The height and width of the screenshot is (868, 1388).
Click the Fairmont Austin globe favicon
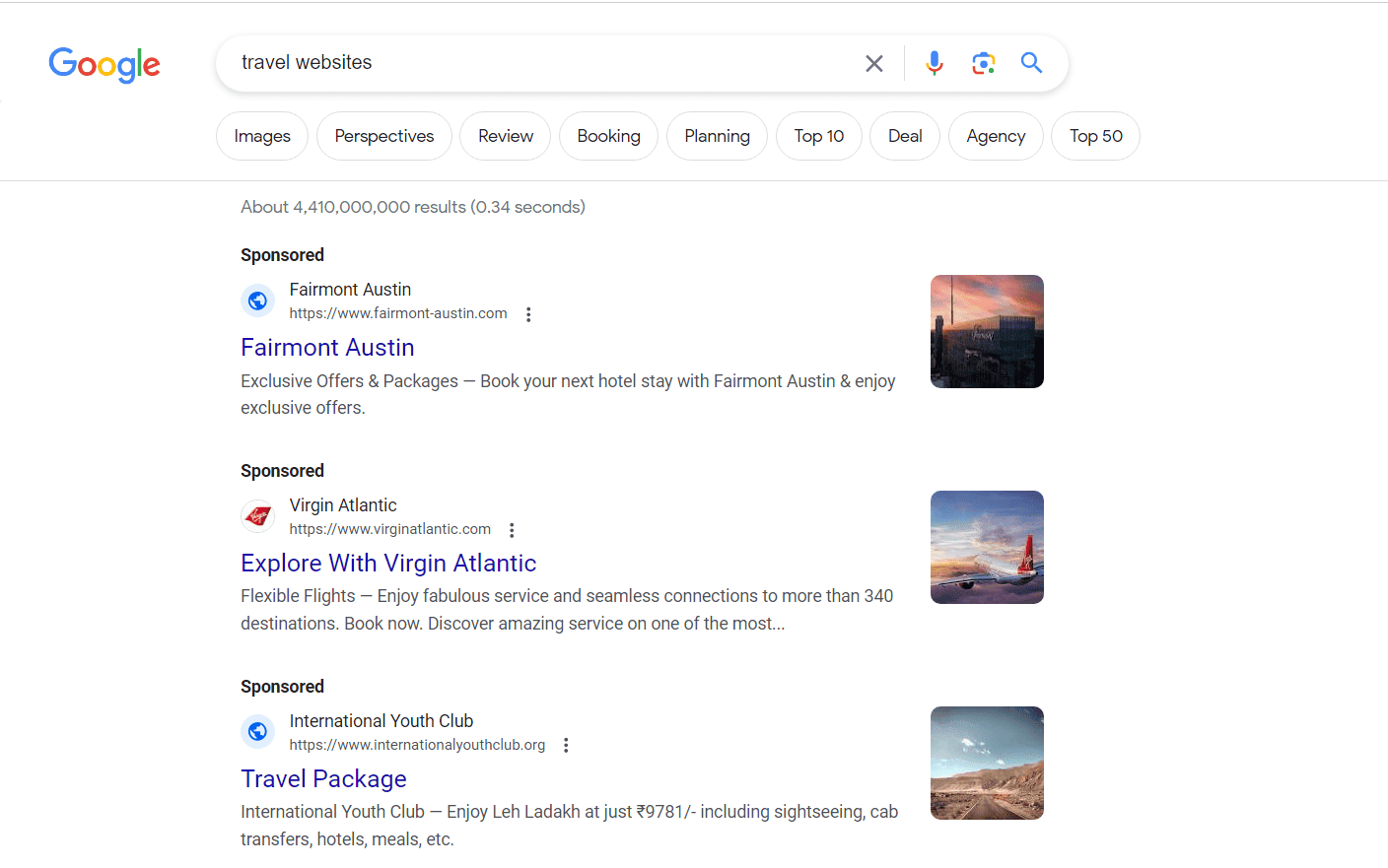click(257, 300)
